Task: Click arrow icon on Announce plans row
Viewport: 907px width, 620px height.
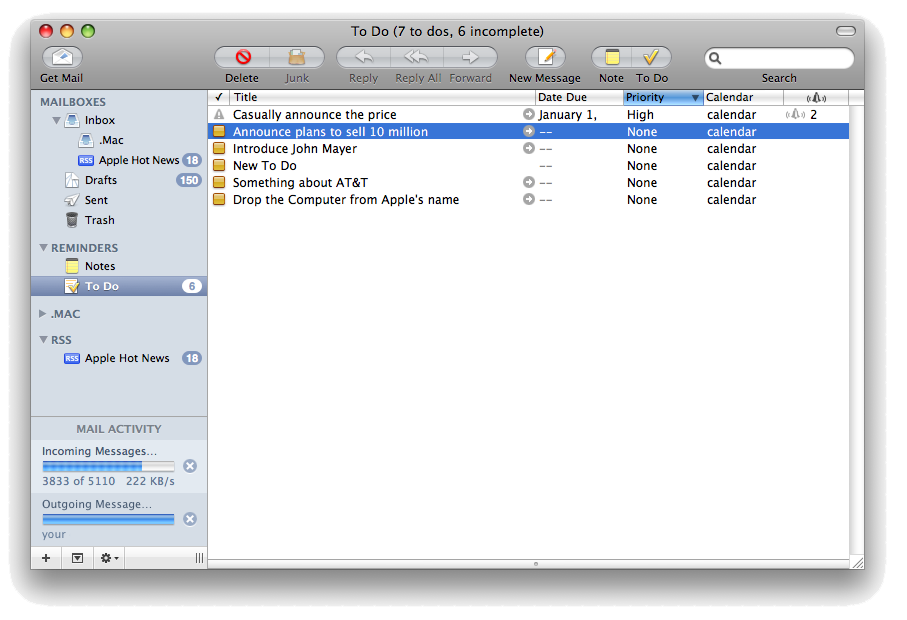Action: click(529, 131)
